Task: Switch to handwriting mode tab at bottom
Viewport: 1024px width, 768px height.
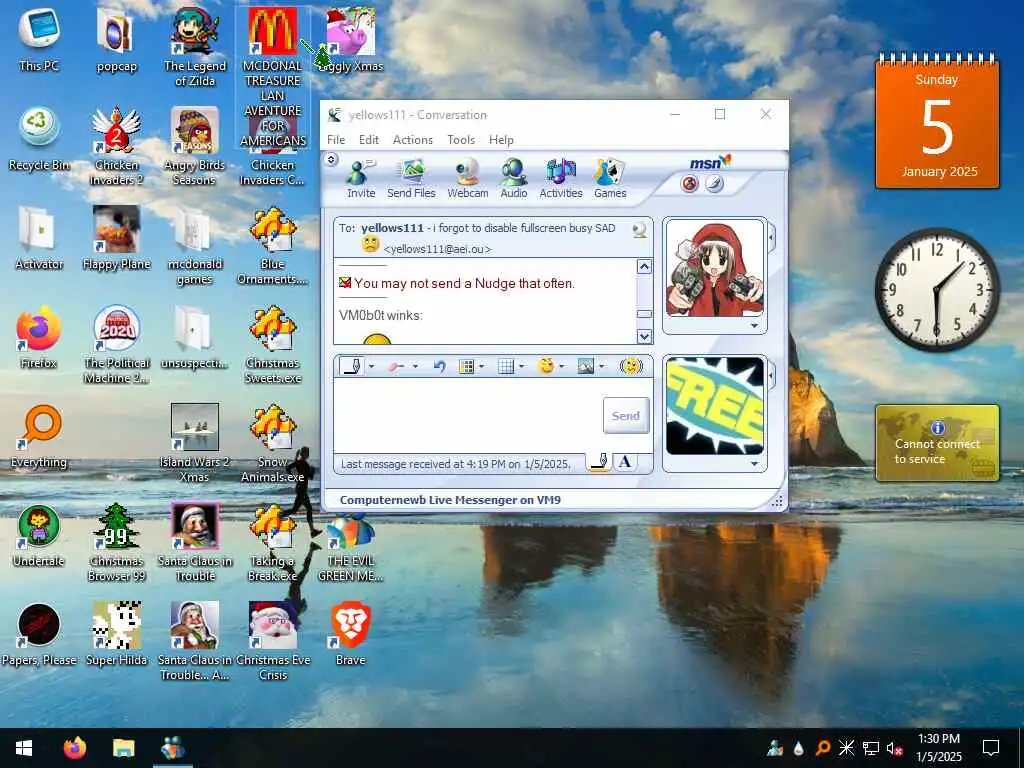Action: [599, 462]
